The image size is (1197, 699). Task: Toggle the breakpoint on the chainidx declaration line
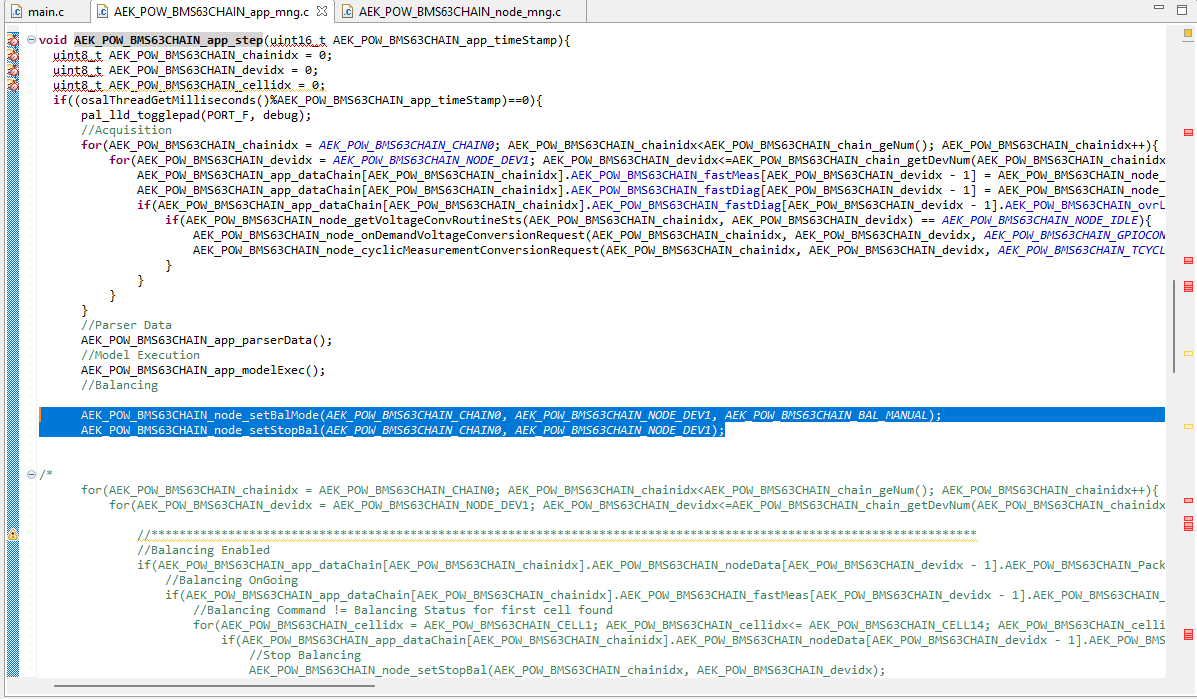(13, 56)
